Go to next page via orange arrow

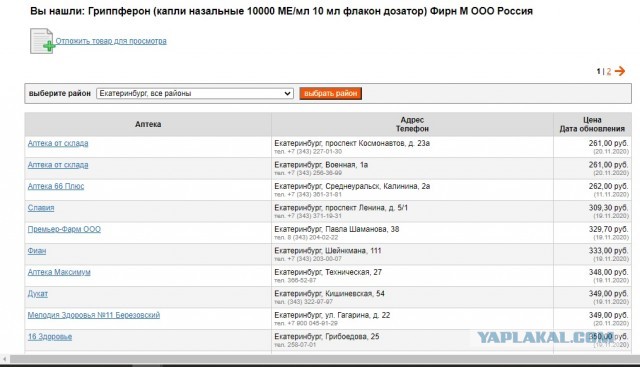(x=620, y=71)
